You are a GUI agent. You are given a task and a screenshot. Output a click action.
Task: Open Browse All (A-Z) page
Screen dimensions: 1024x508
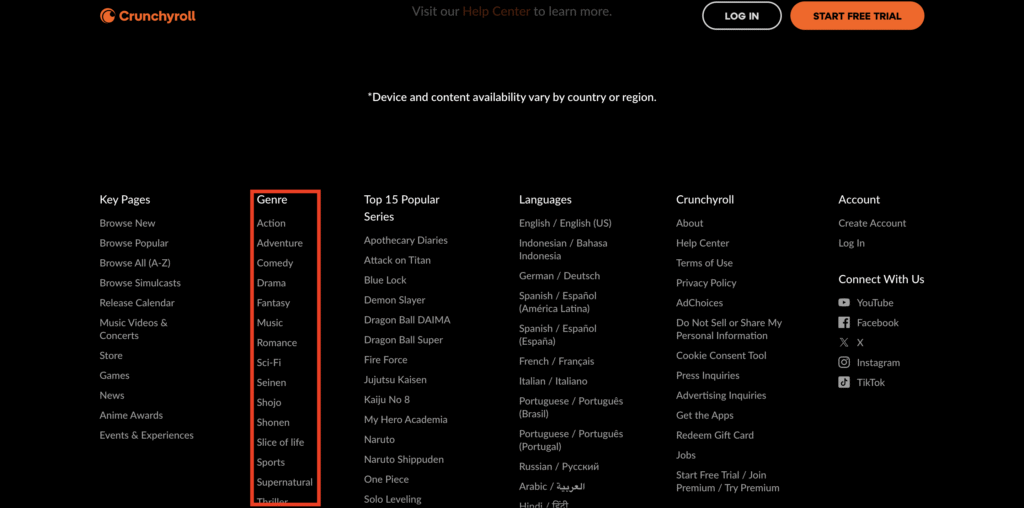coord(135,263)
